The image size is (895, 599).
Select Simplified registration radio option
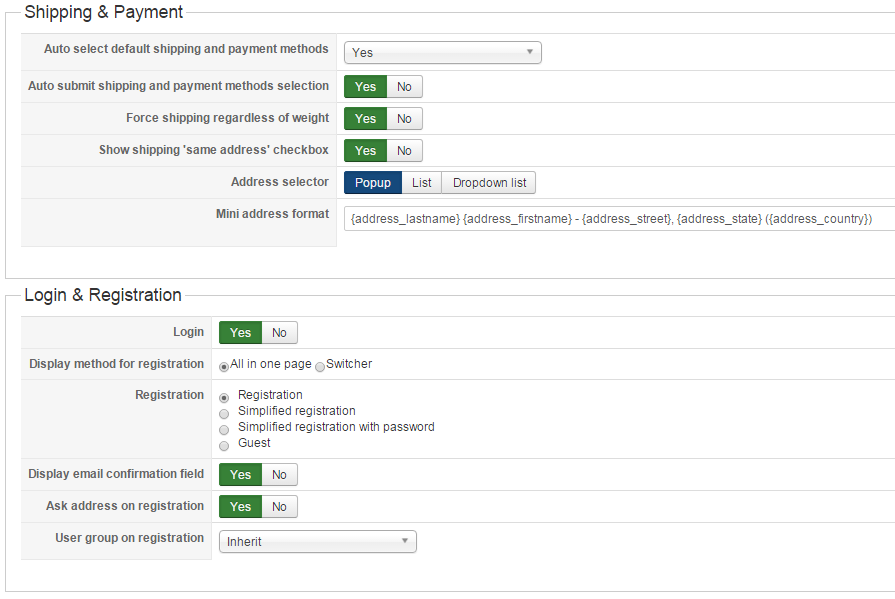[224, 413]
